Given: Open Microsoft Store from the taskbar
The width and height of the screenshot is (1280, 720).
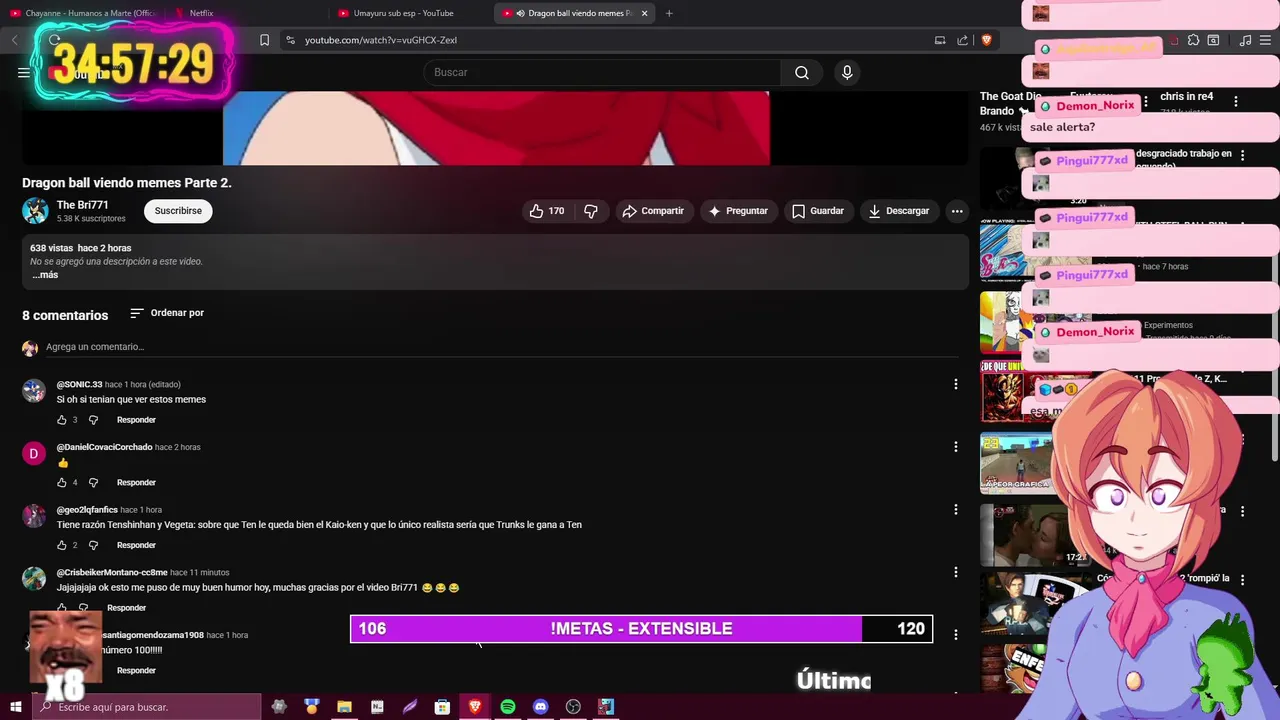Looking at the screenshot, I should (442, 707).
